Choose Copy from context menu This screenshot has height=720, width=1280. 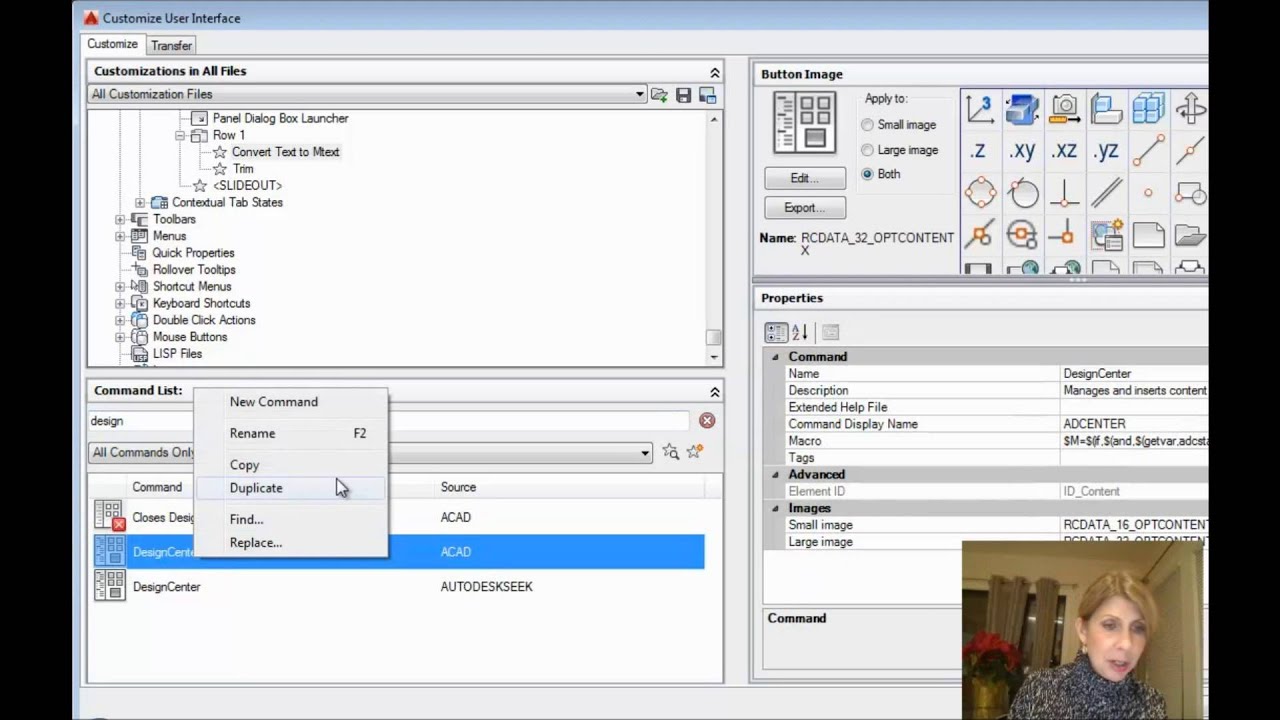tap(289, 465)
